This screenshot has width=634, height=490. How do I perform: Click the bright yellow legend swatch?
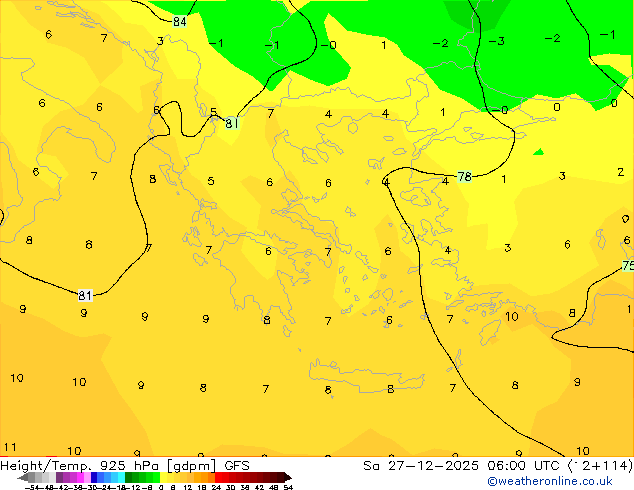coord(164,477)
